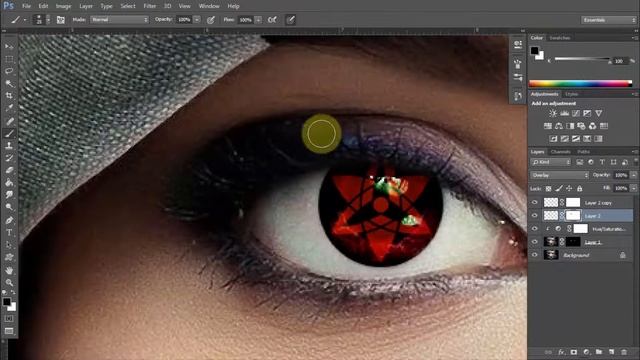Select the Smudge tool
640x360 pixels.
pos(9,195)
